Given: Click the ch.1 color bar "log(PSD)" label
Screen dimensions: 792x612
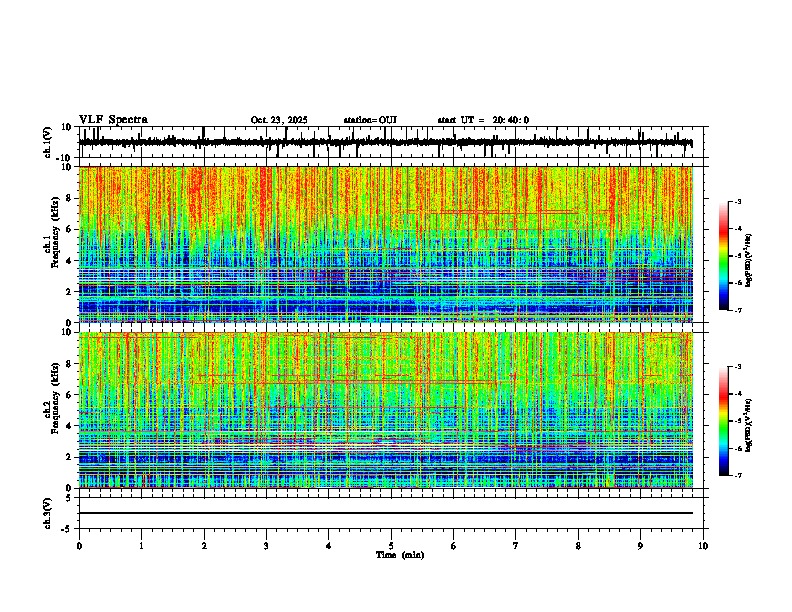Looking at the screenshot, I should pyautogui.click(x=749, y=261).
